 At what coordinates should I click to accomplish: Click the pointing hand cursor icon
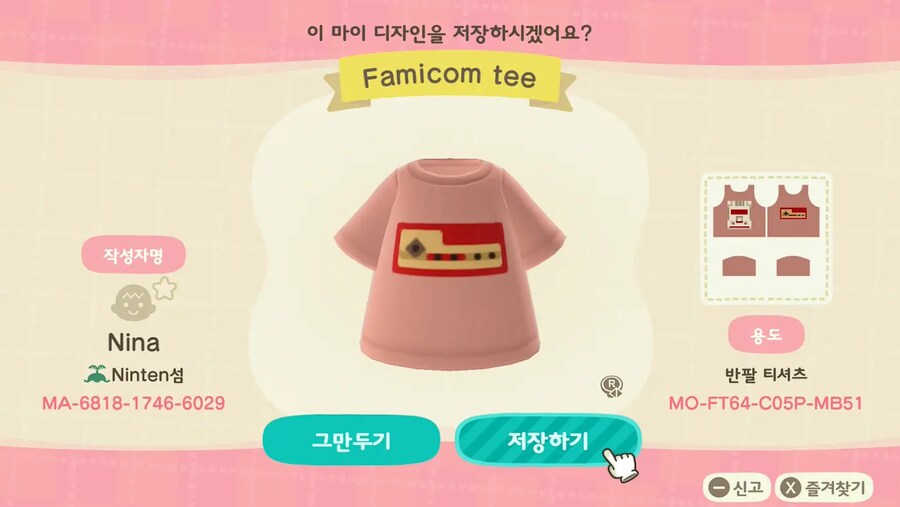620,465
